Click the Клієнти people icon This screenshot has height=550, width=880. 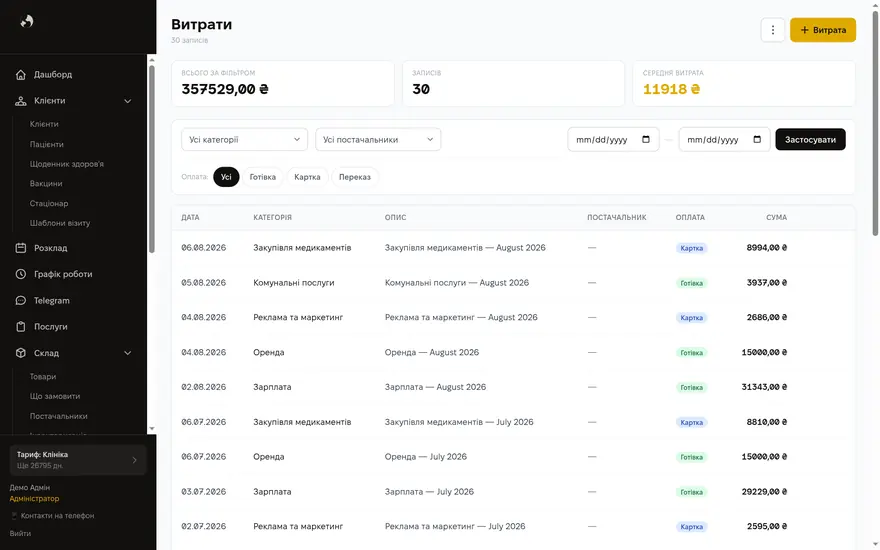(x=21, y=101)
